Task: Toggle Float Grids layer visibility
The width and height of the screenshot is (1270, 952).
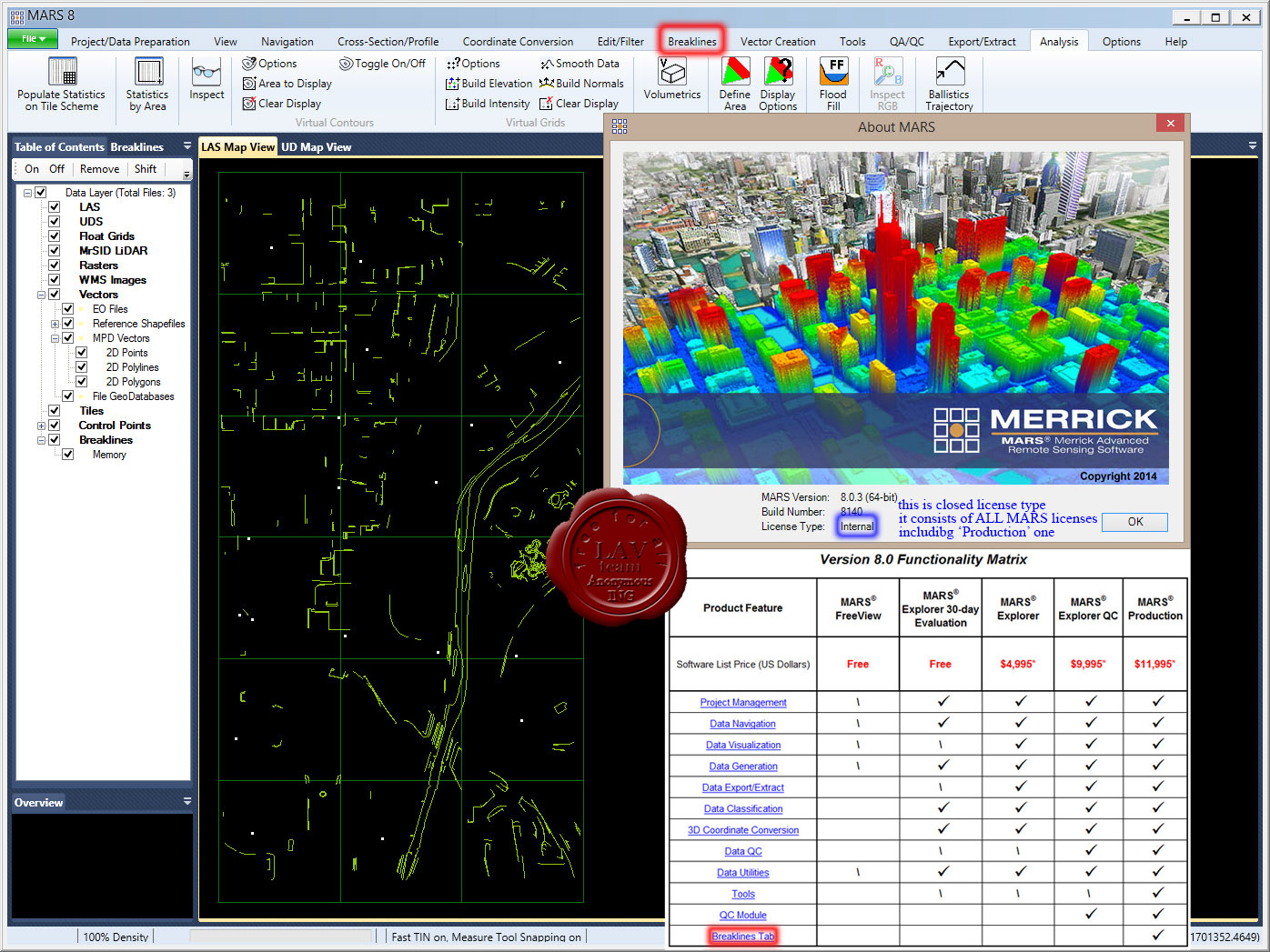Action: pos(55,236)
